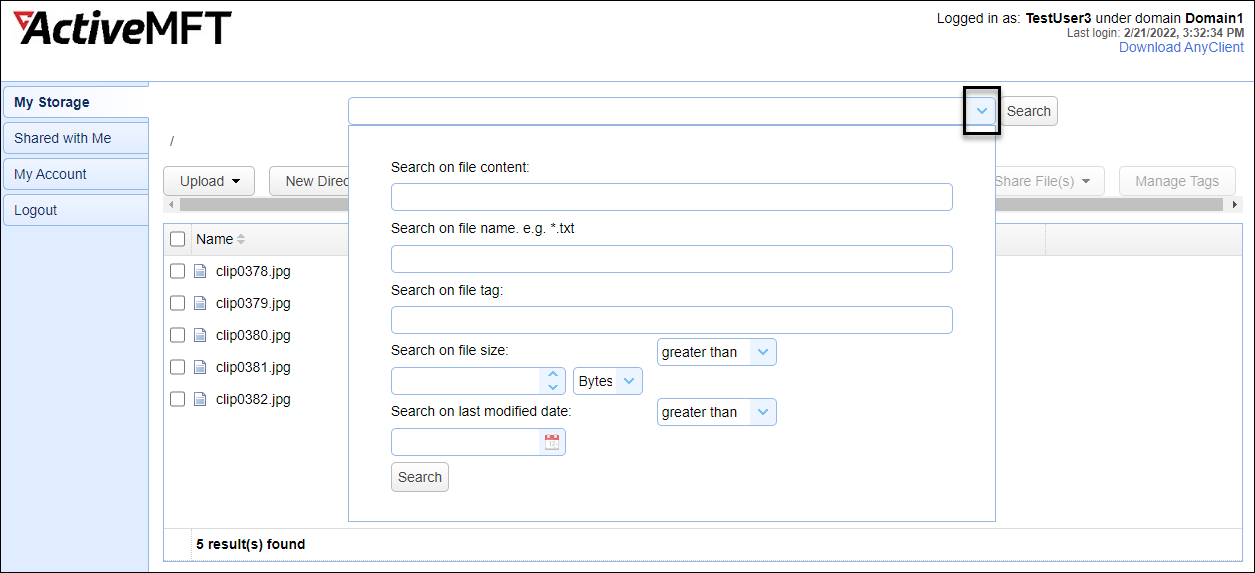Focus the Search on file name field

coord(671,259)
